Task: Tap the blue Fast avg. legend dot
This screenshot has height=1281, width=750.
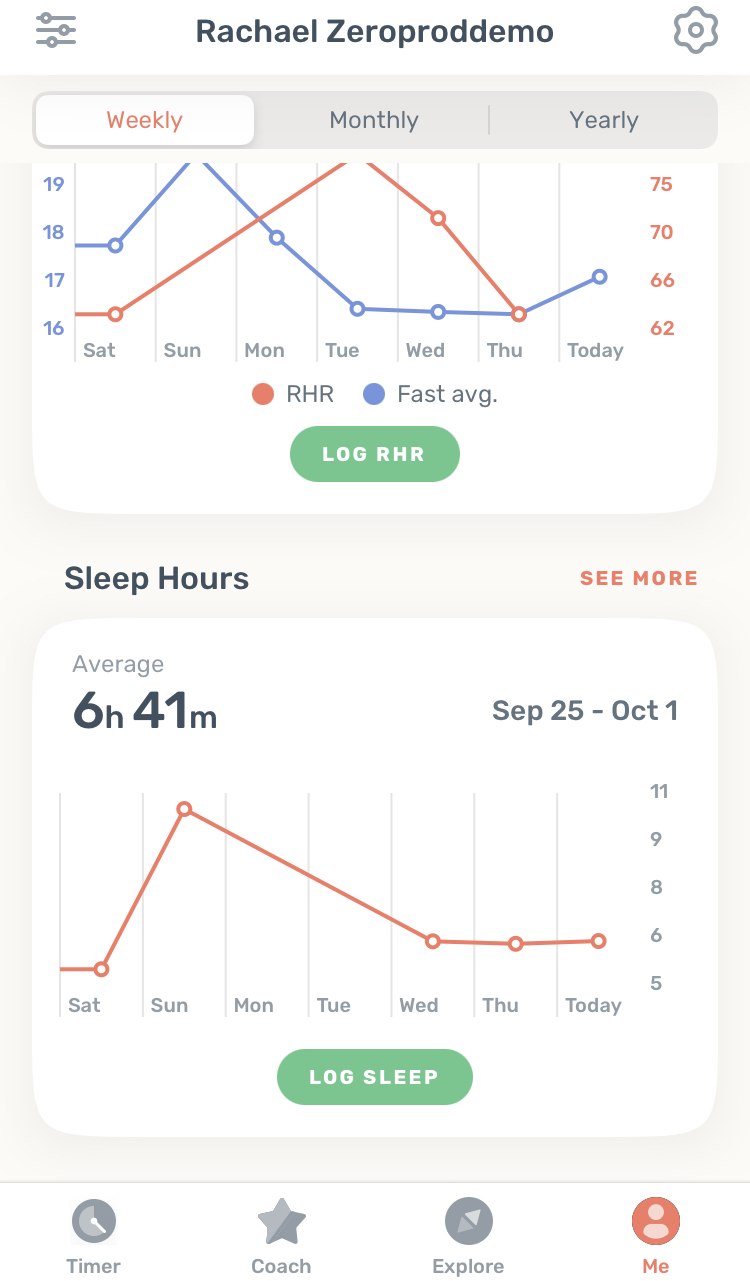Action: pos(374,394)
